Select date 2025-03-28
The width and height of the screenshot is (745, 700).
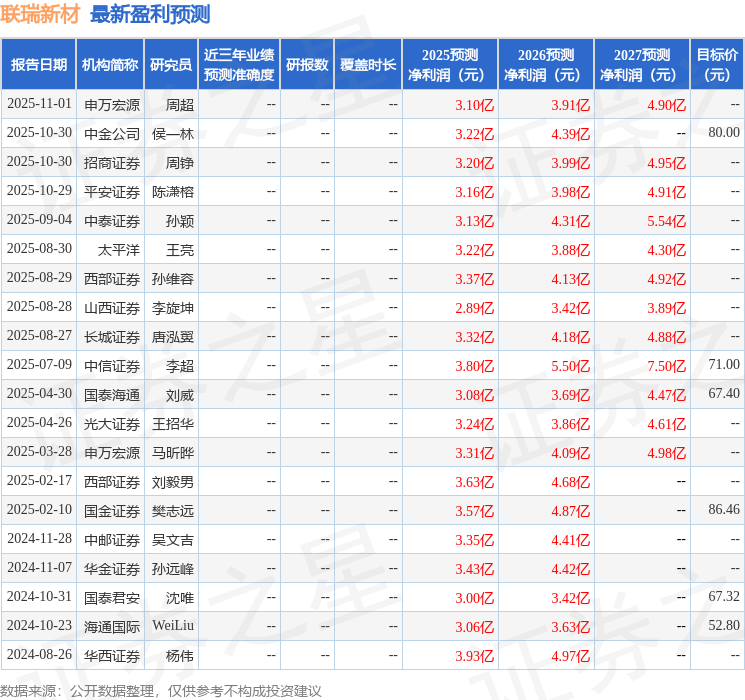click(39, 451)
